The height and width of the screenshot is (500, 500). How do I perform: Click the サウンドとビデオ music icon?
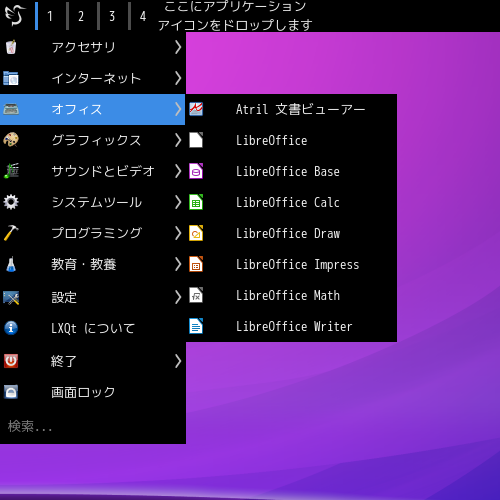point(11,171)
